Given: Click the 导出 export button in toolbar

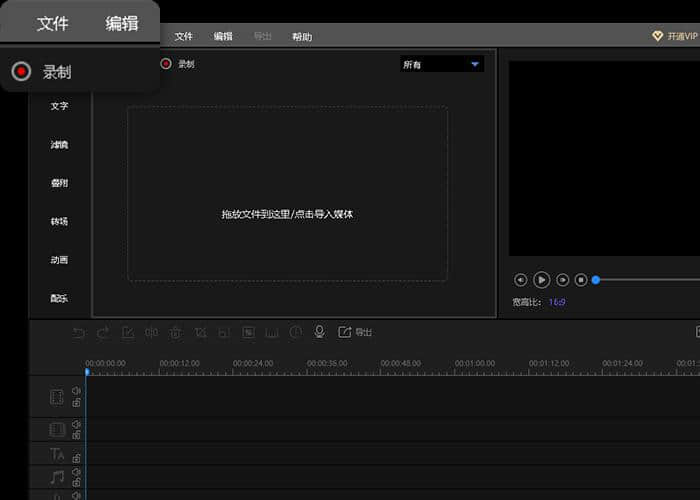Looking at the screenshot, I should coord(356,332).
